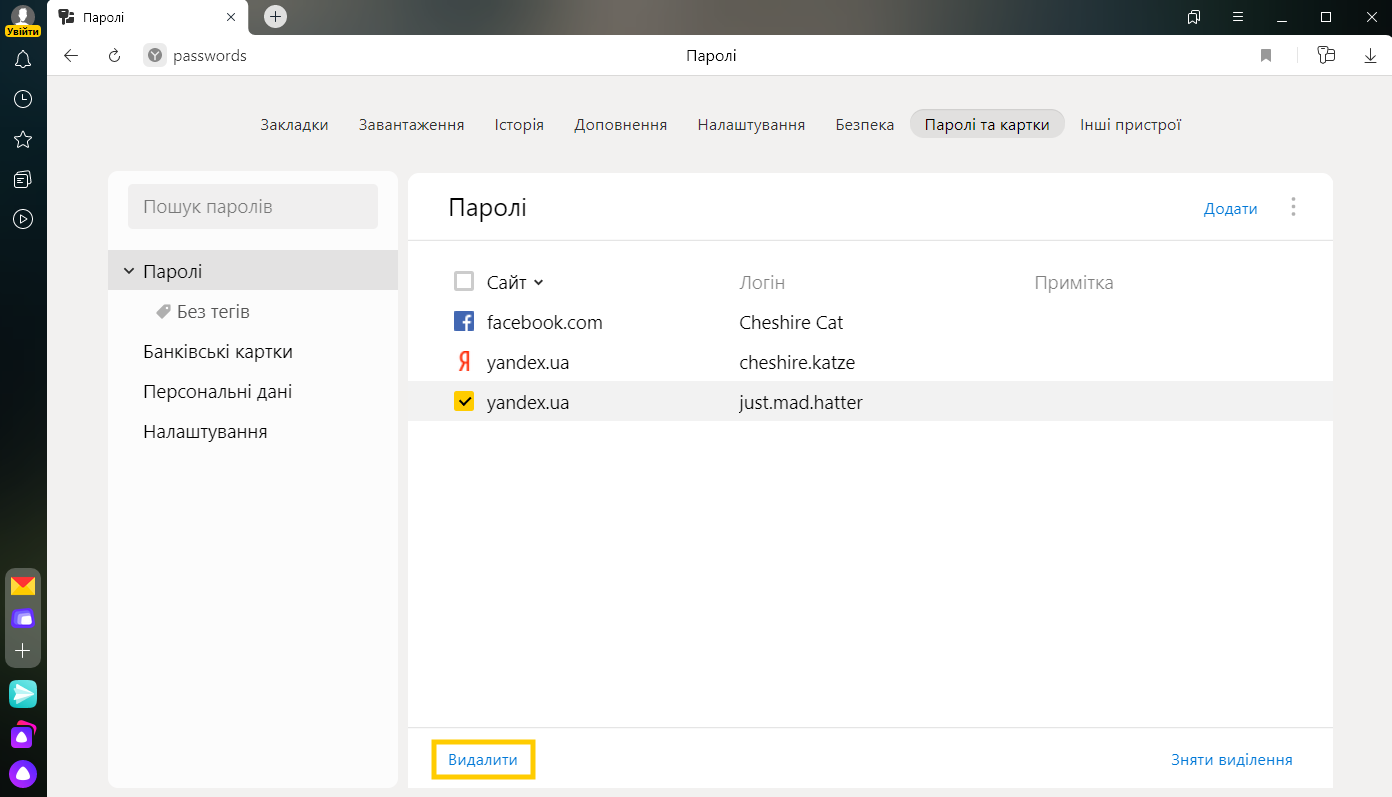Switch to the Закладки tab
The height and width of the screenshot is (797, 1392).
[294, 125]
